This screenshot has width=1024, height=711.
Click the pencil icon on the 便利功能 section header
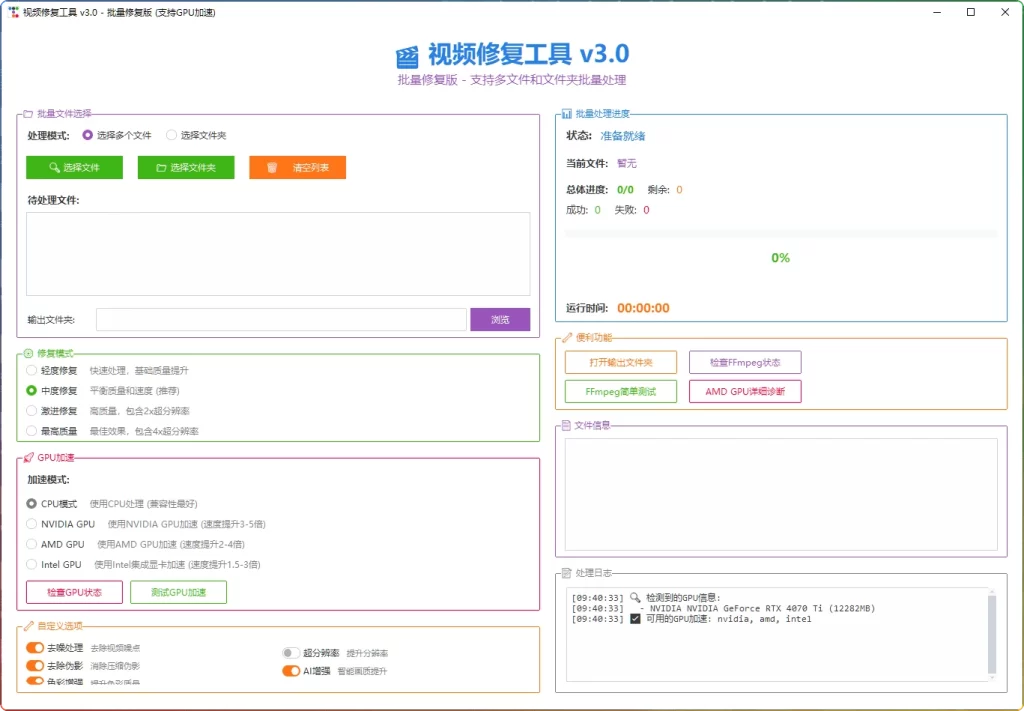coord(567,338)
